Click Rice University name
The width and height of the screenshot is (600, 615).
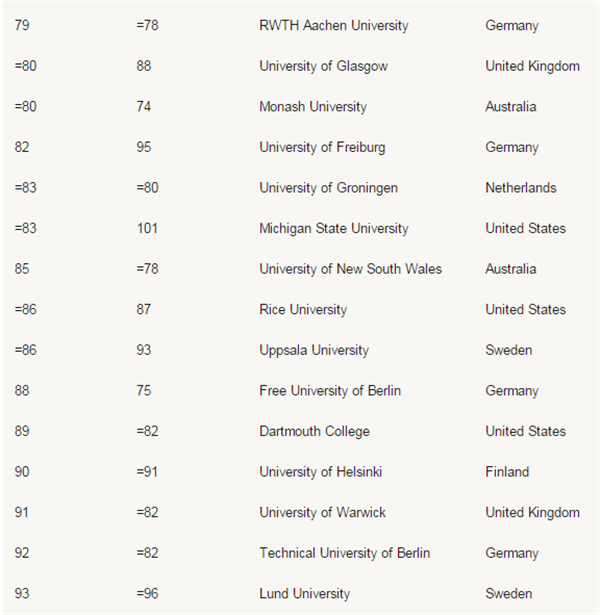(x=303, y=310)
